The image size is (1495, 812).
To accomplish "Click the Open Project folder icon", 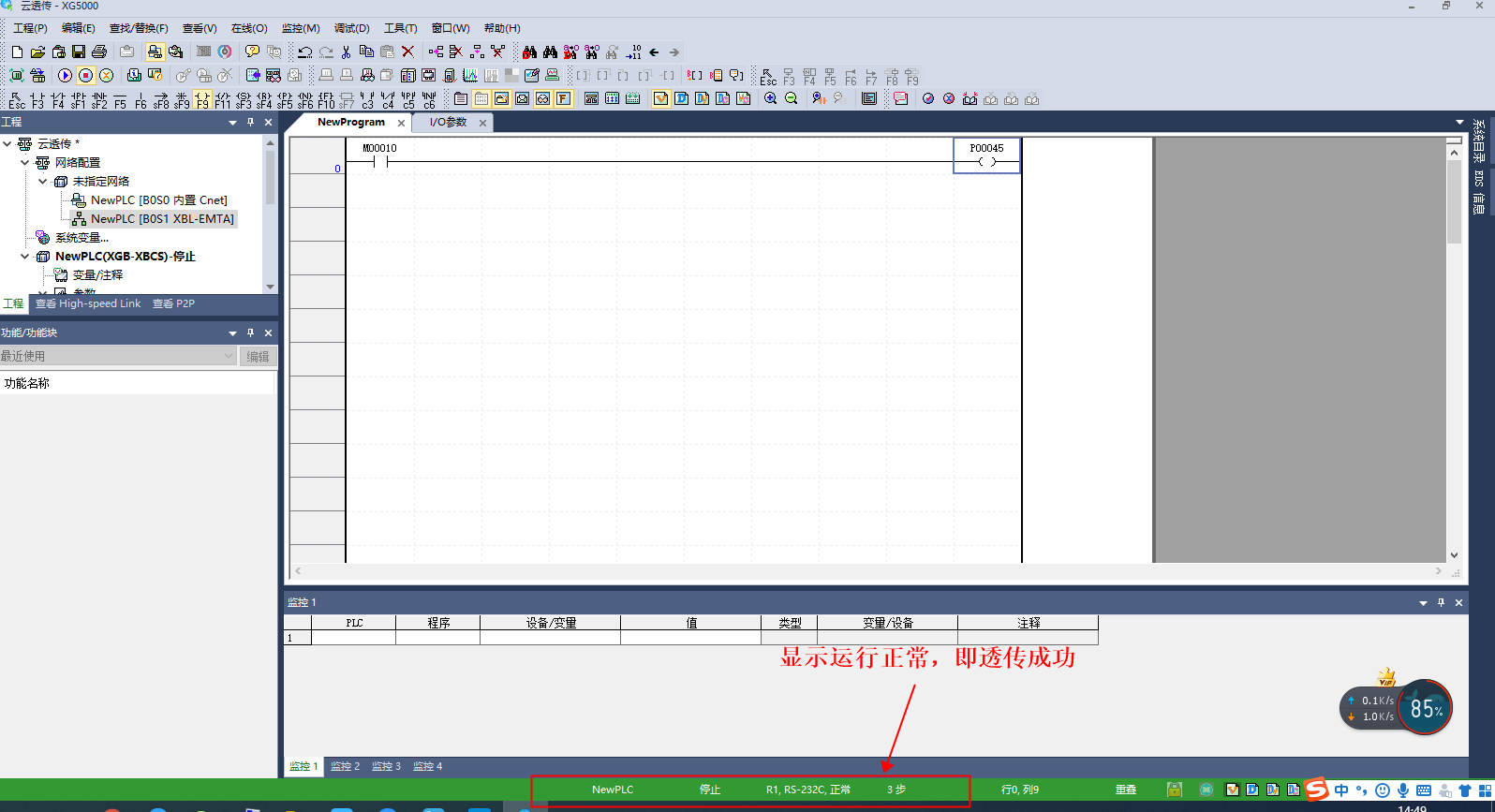I will (x=37, y=52).
